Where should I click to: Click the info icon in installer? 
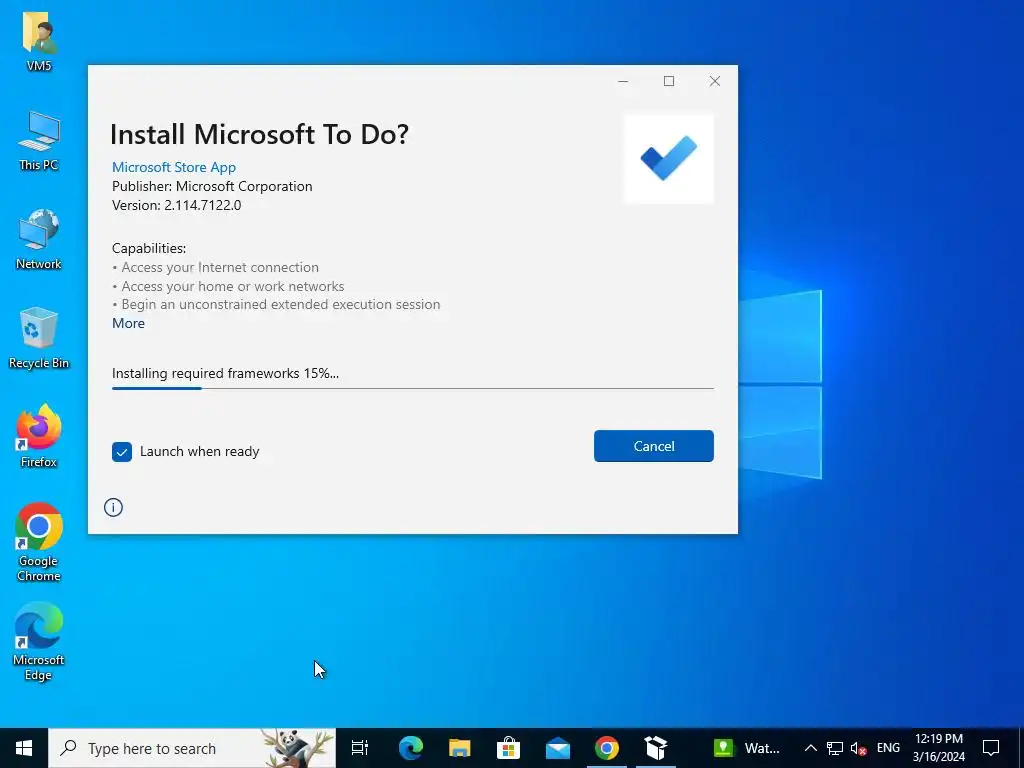(113, 507)
